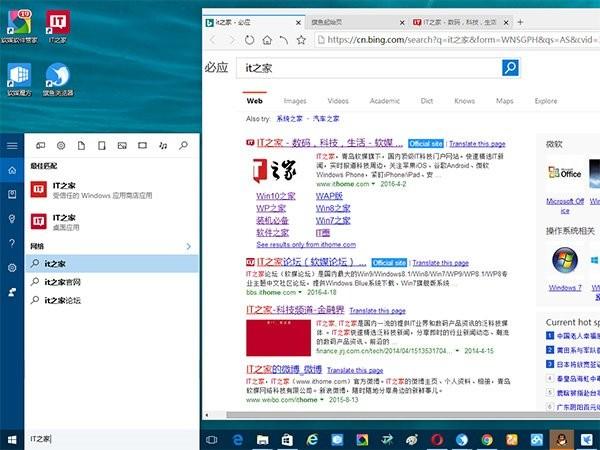The width and height of the screenshot is (600, 450).
Task: Switch to the Images search tab
Action: [295, 101]
